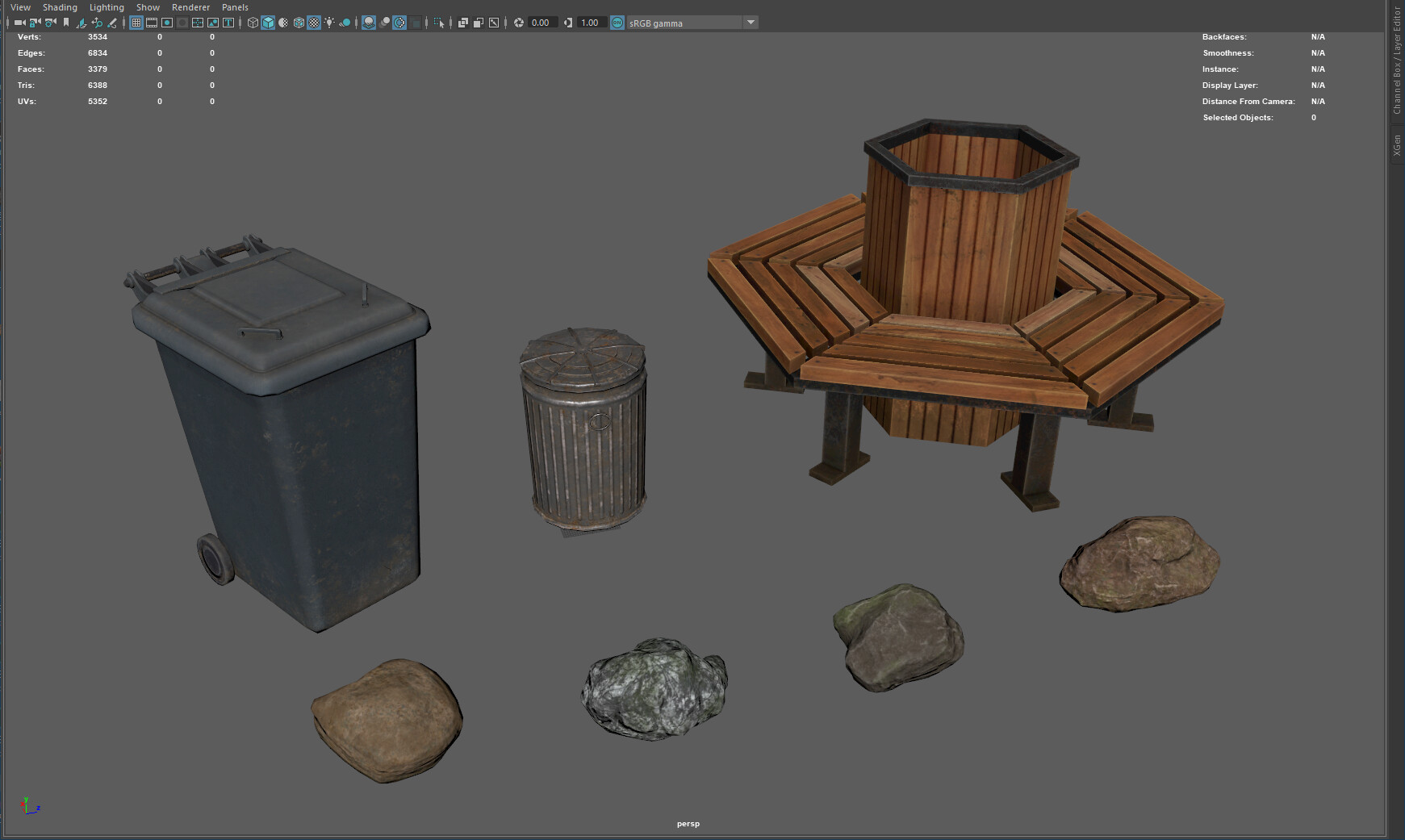The height and width of the screenshot is (840, 1405).
Task: Set contrast in the 1.00 field
Action: click(x=591, y=23)
